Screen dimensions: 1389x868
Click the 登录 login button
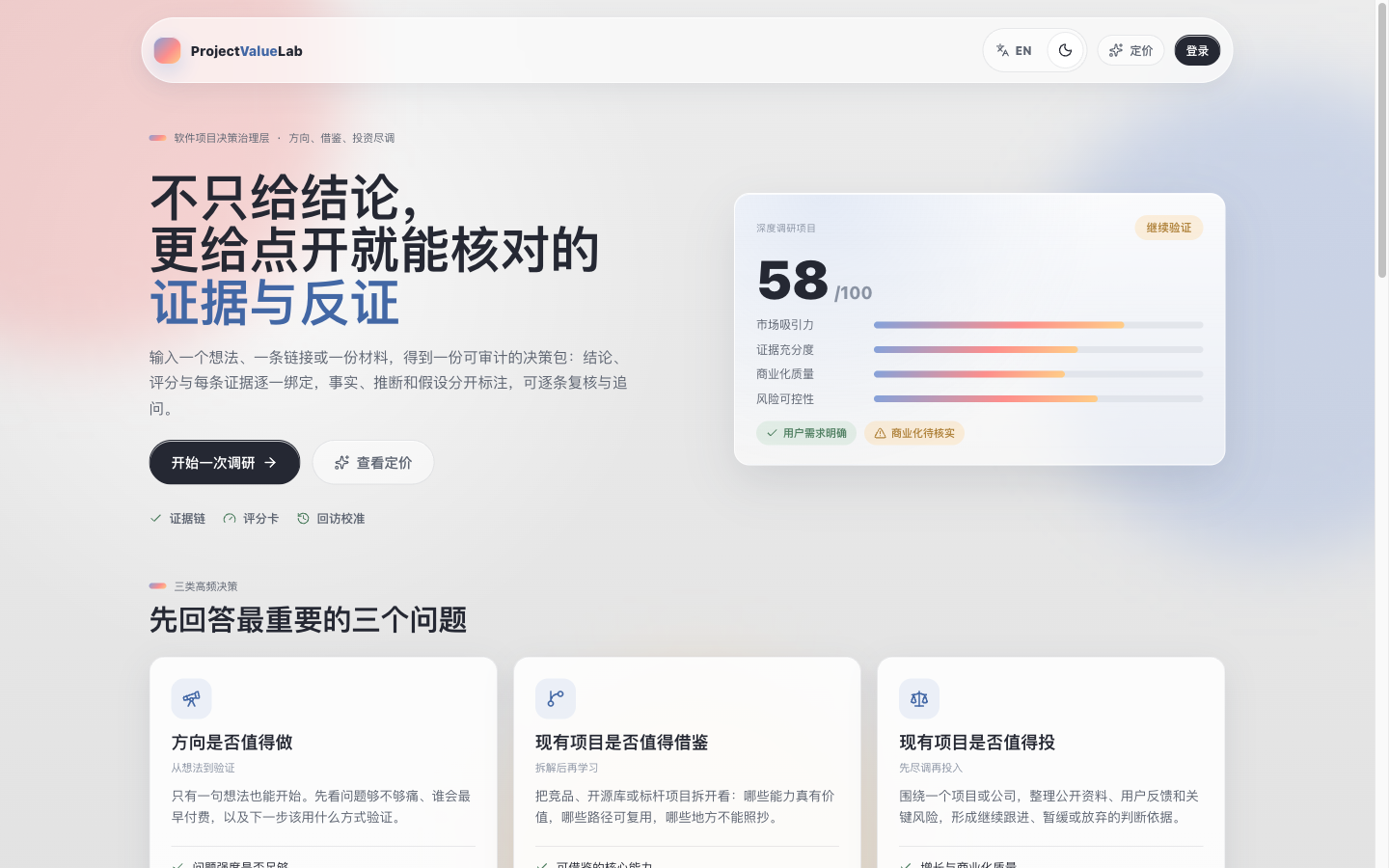click(1197, 50)
